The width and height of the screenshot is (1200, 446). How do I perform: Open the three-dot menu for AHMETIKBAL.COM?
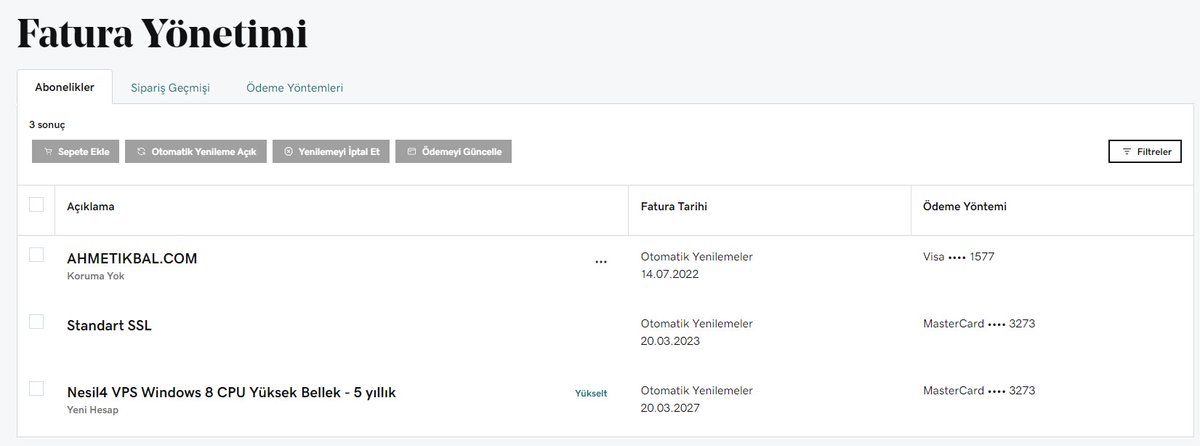click(x=601, y=262)
